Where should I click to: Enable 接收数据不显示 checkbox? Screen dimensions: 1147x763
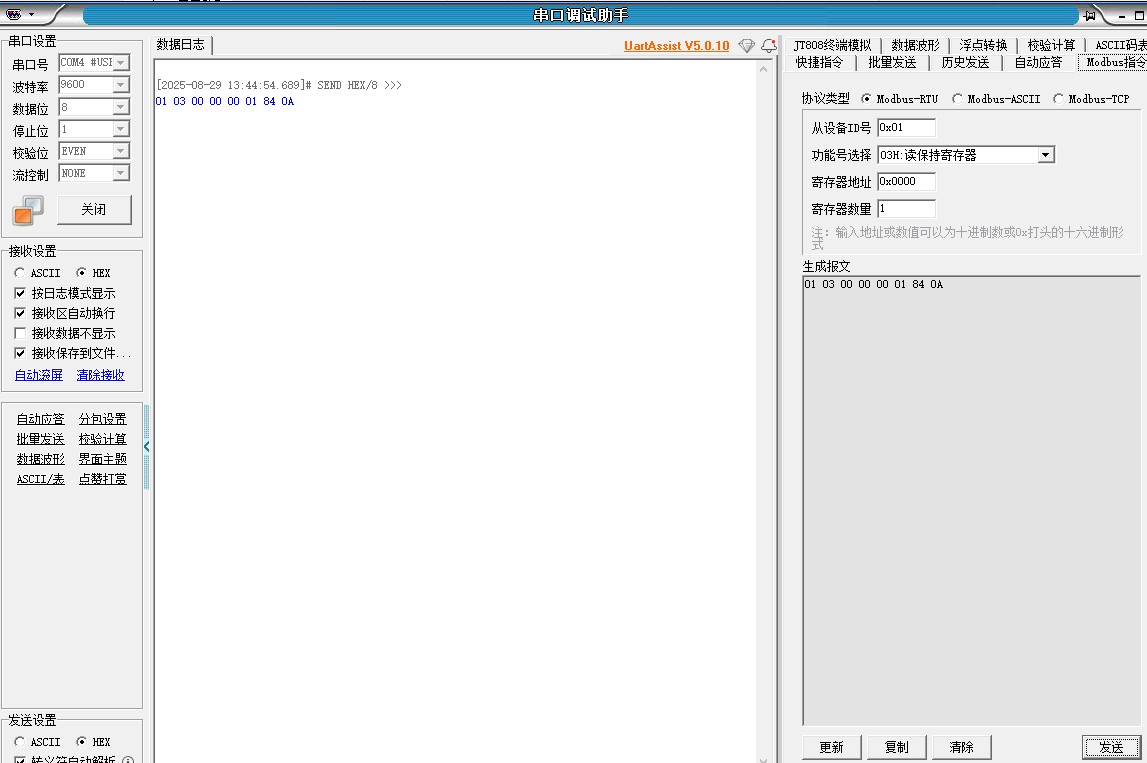pyautogui.click(x=21, y=333)
